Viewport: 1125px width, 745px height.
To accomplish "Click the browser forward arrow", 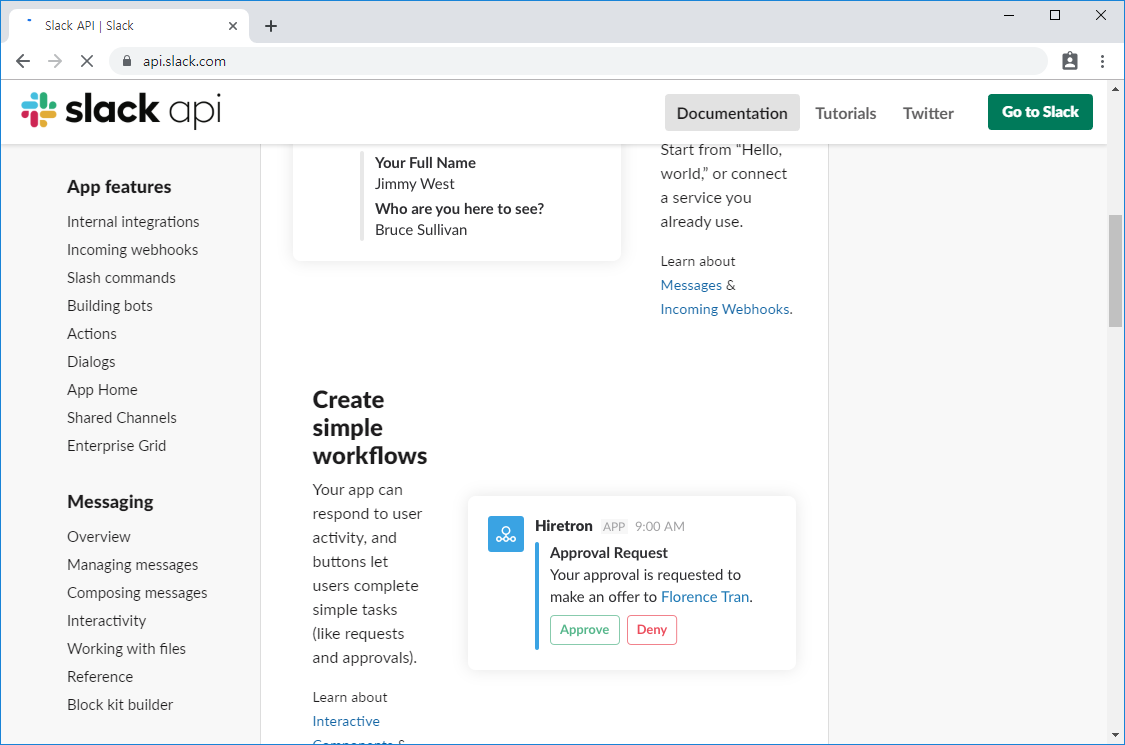I will 55,61.
